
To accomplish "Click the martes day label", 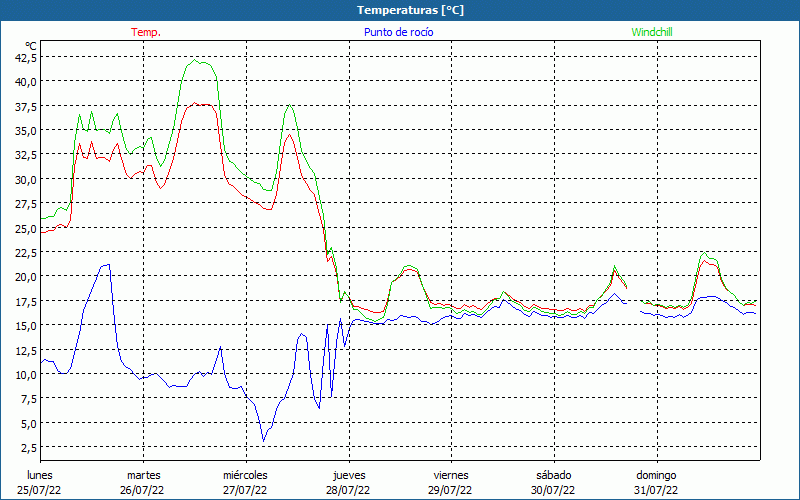I will [x=144, y=475].
